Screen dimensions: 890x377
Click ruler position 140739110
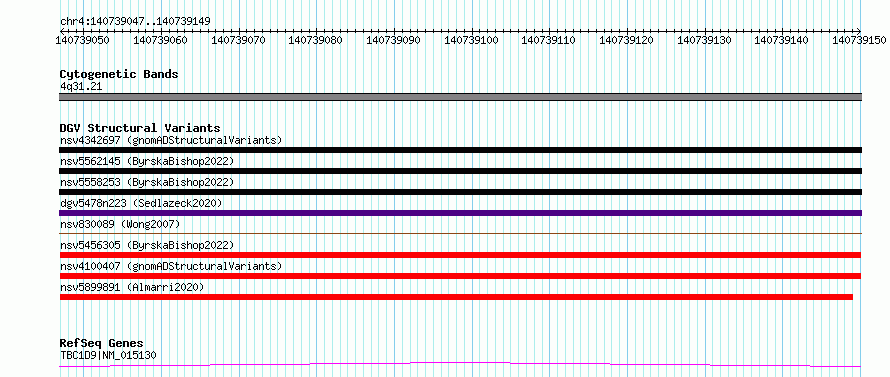point(549,40)
